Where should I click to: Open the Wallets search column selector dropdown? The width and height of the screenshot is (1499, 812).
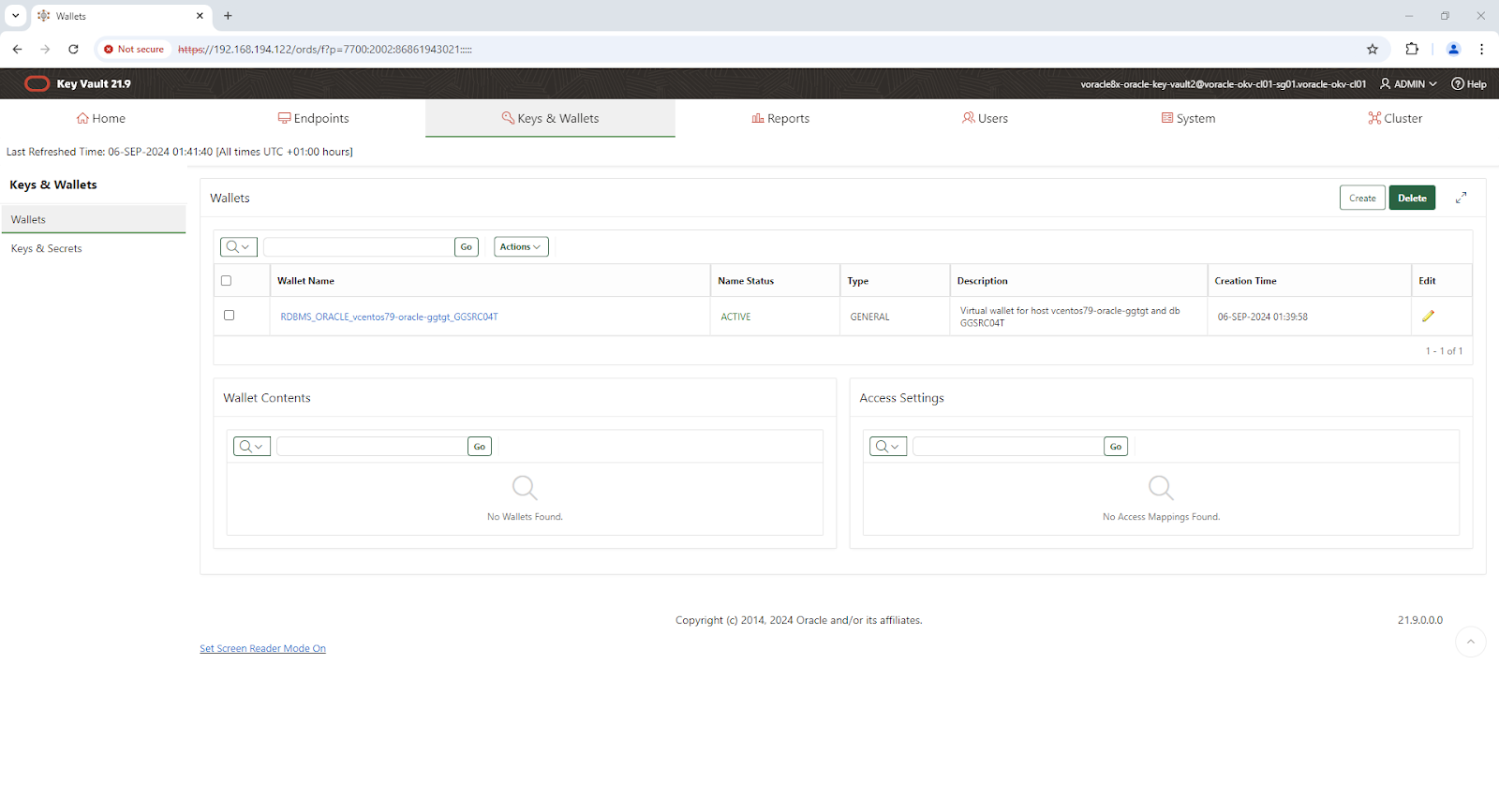pyautogui.click(x=239, y=247)
